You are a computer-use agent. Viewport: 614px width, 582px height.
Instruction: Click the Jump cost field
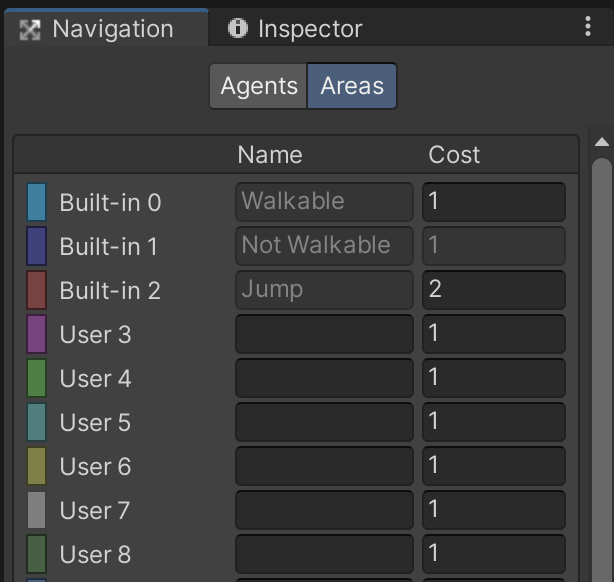pos(493,290)
